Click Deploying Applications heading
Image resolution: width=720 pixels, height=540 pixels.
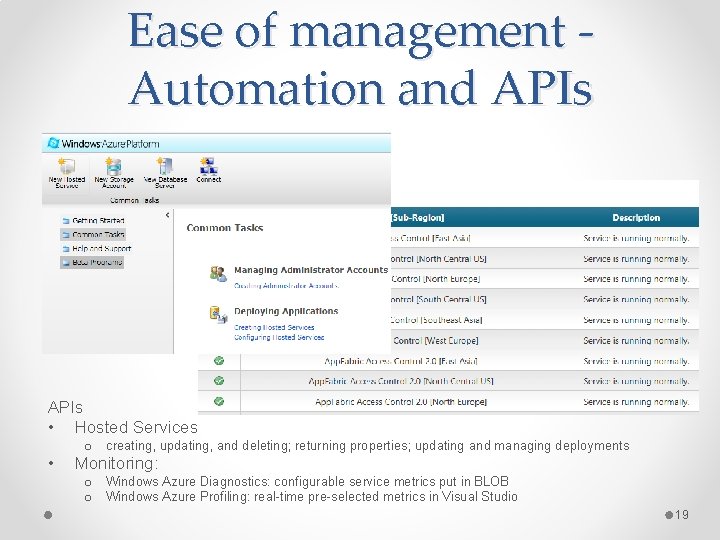(x=286, y=311)
